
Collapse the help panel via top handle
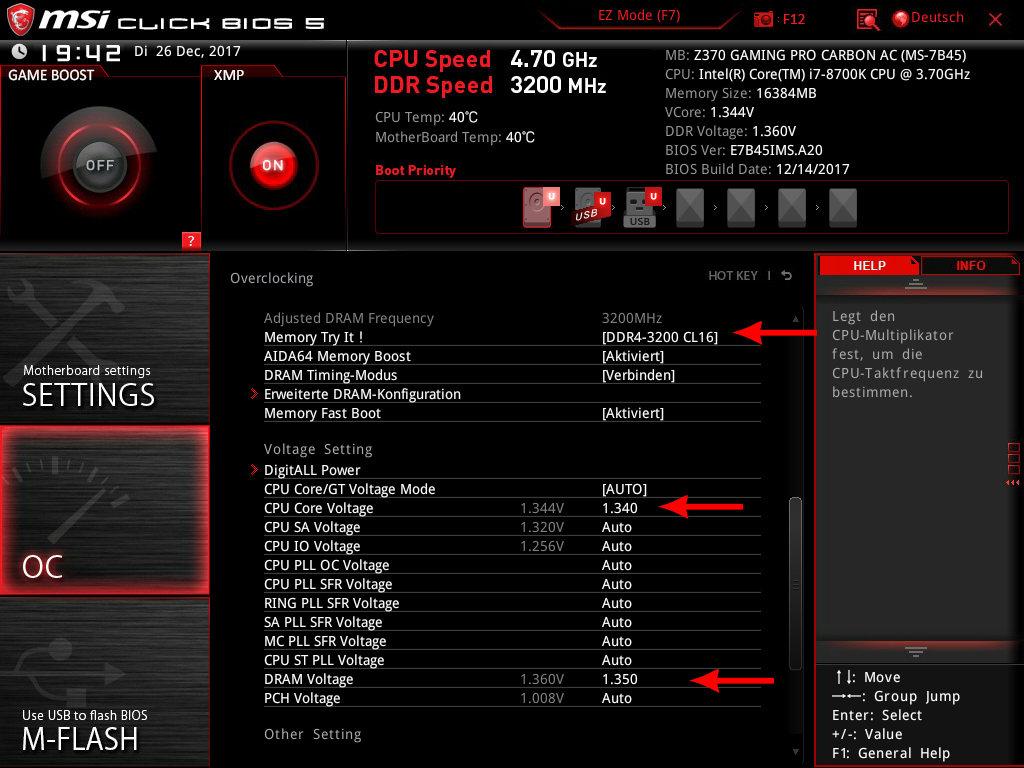pos(916,283)
